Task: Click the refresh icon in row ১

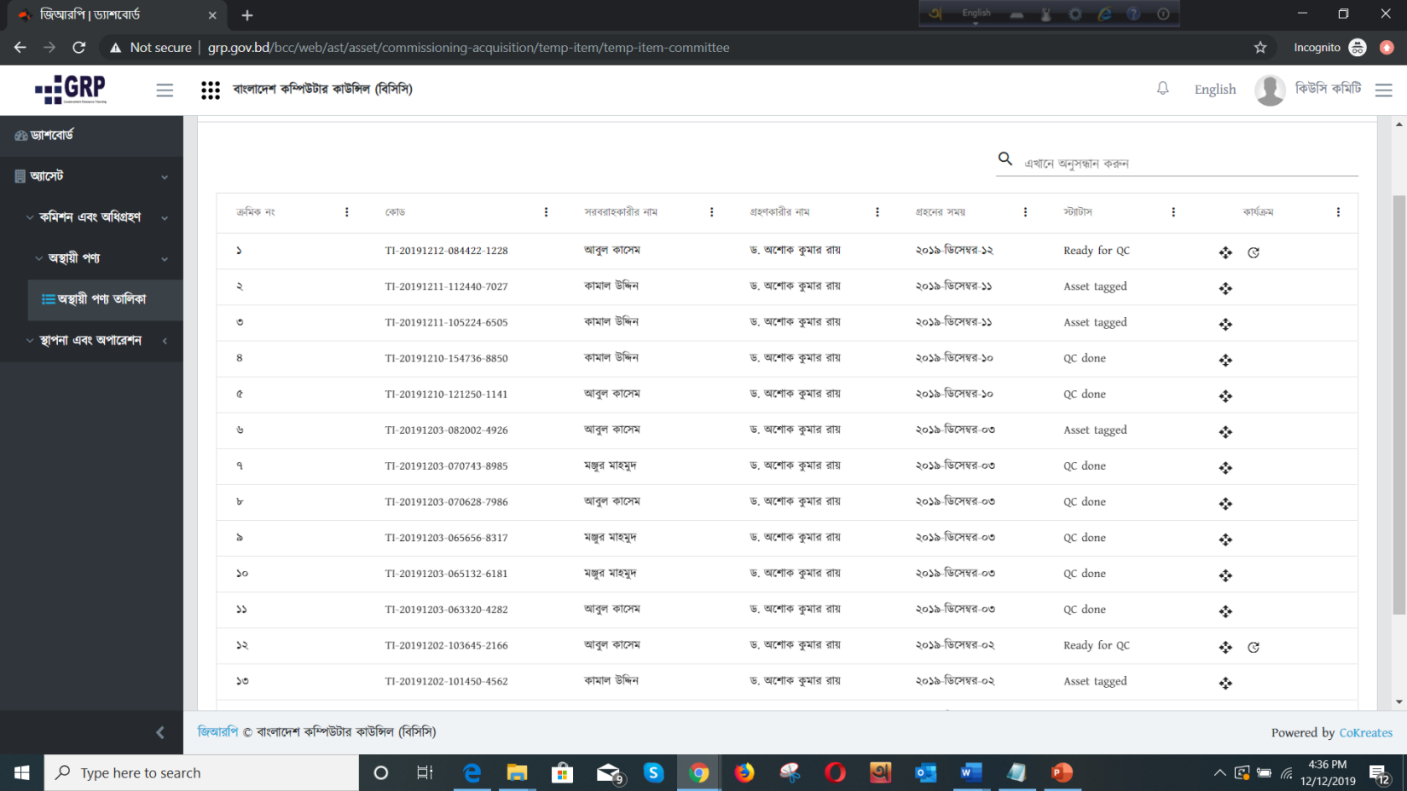Action: point(1253,253)
